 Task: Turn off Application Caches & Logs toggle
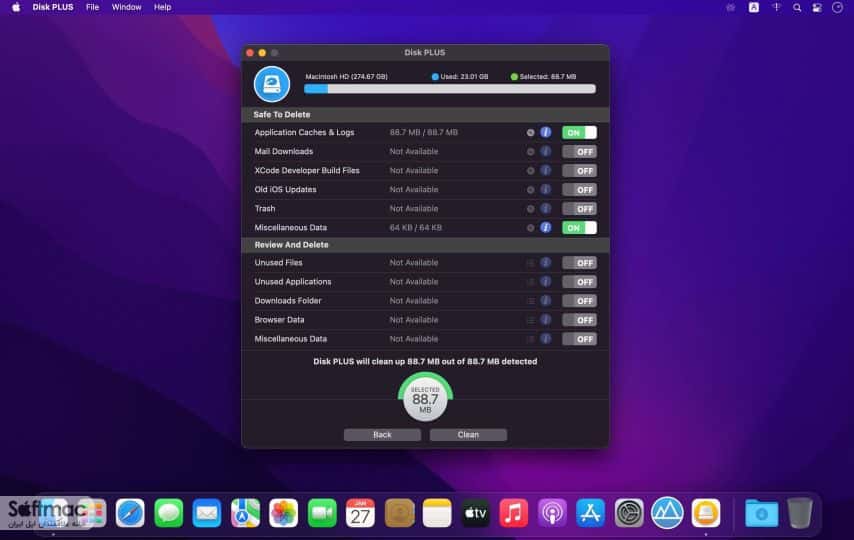(x=580, y=132)
